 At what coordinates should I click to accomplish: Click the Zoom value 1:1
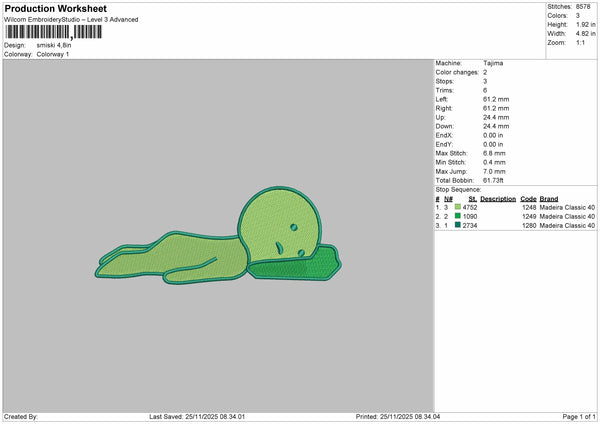point(582,43)
